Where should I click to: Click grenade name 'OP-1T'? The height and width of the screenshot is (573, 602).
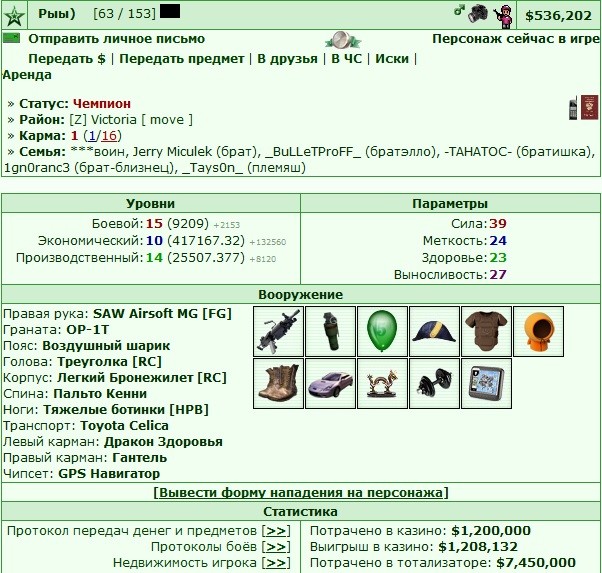click(x=88, y=330)
